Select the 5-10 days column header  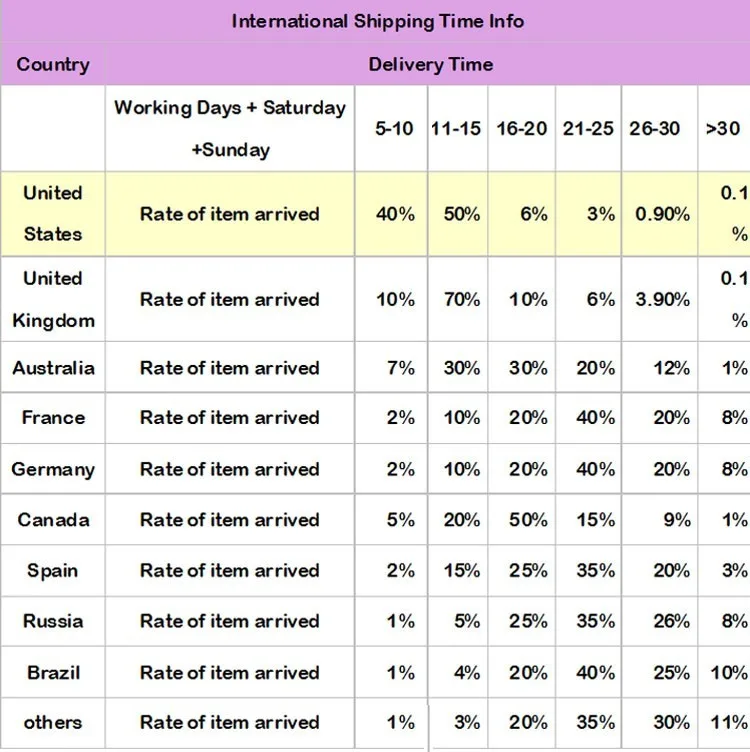pos(394,129)
